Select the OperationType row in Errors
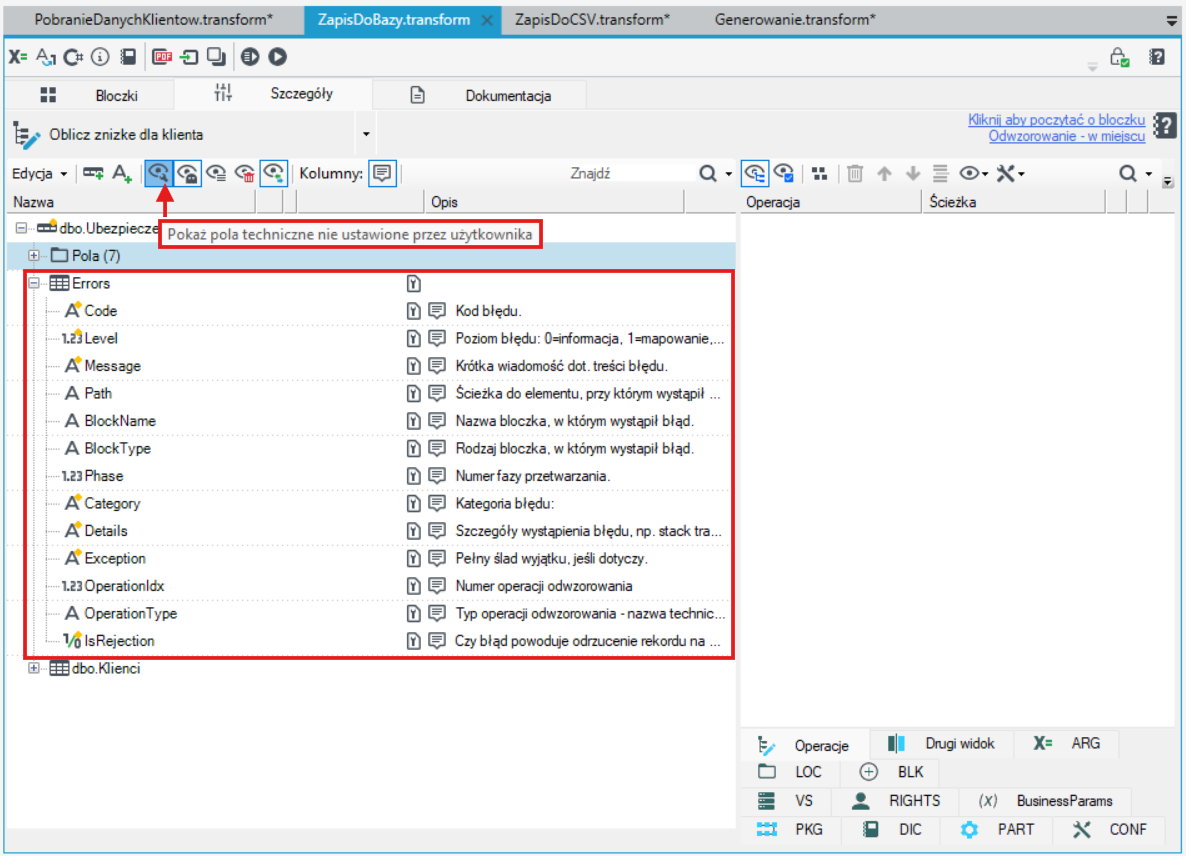The image size is (1186, 856). pos(369,613)
